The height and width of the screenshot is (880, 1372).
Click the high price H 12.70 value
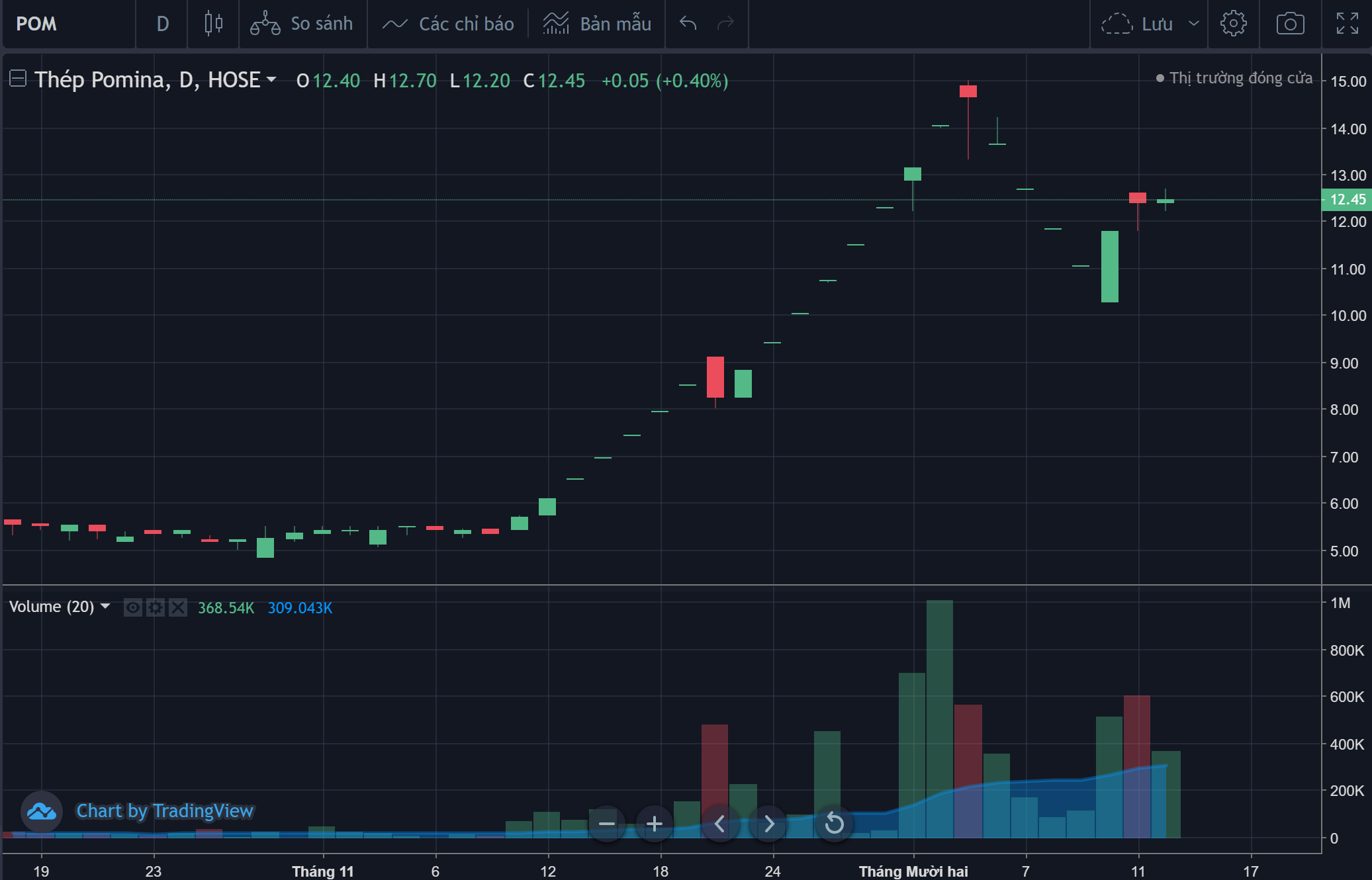[405, 81]
